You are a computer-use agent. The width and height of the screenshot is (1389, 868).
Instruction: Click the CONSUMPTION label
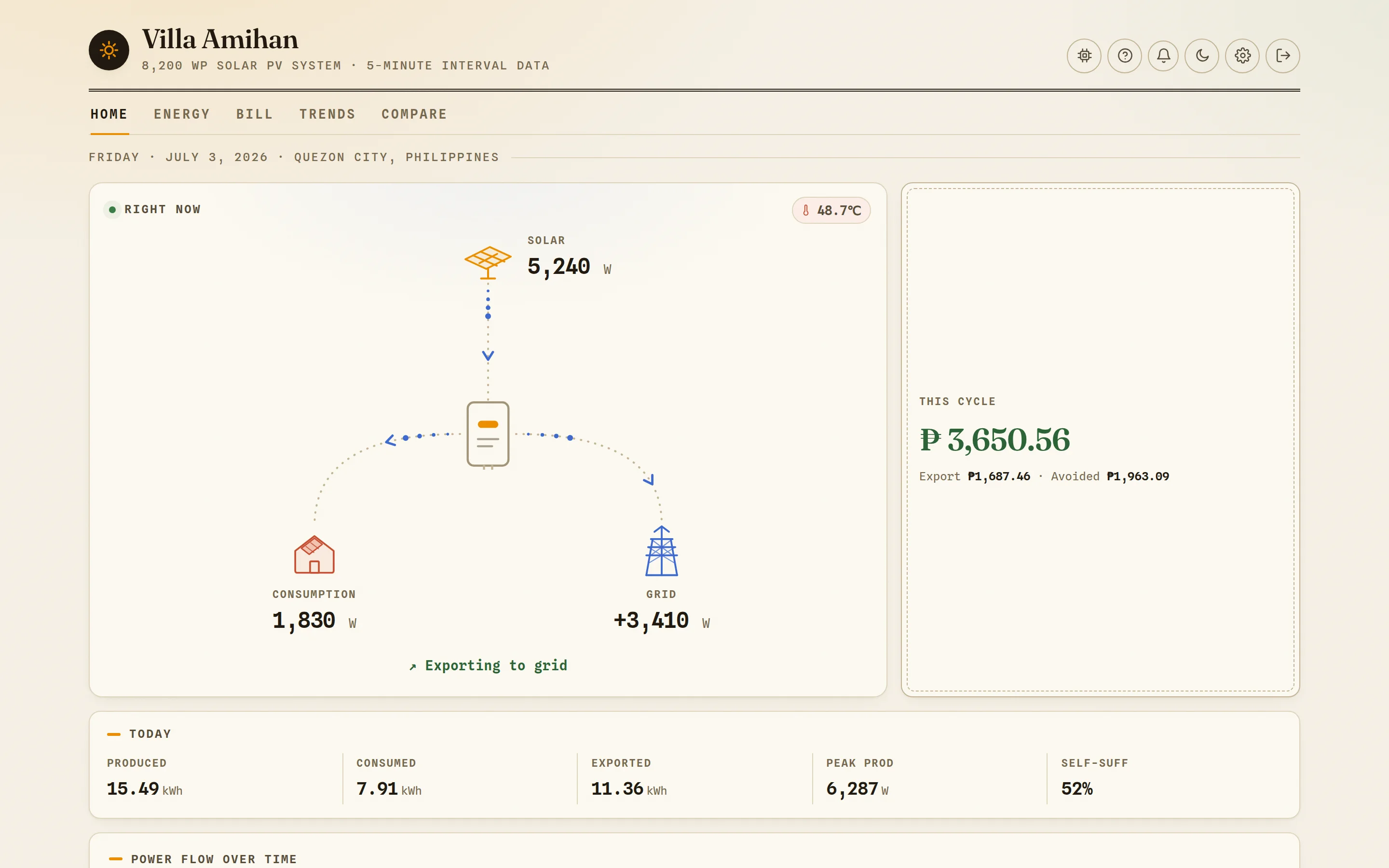(314, 595)
